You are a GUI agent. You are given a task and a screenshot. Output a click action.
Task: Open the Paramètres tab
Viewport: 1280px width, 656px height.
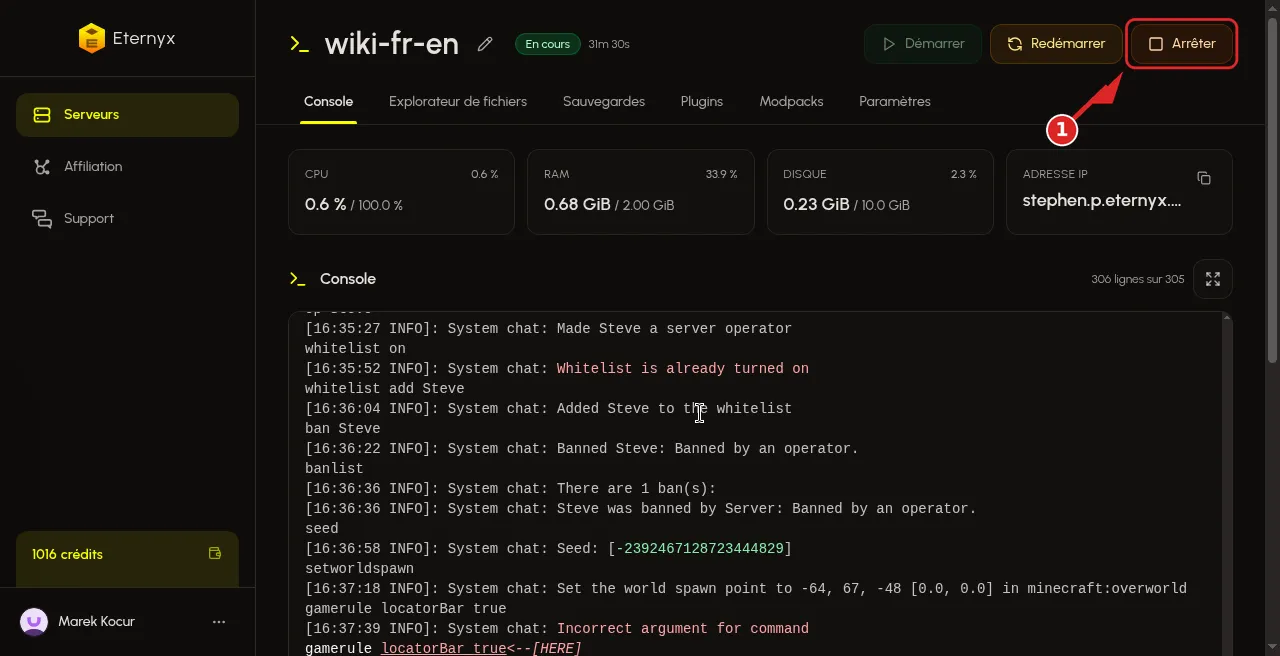coord(895,102)
